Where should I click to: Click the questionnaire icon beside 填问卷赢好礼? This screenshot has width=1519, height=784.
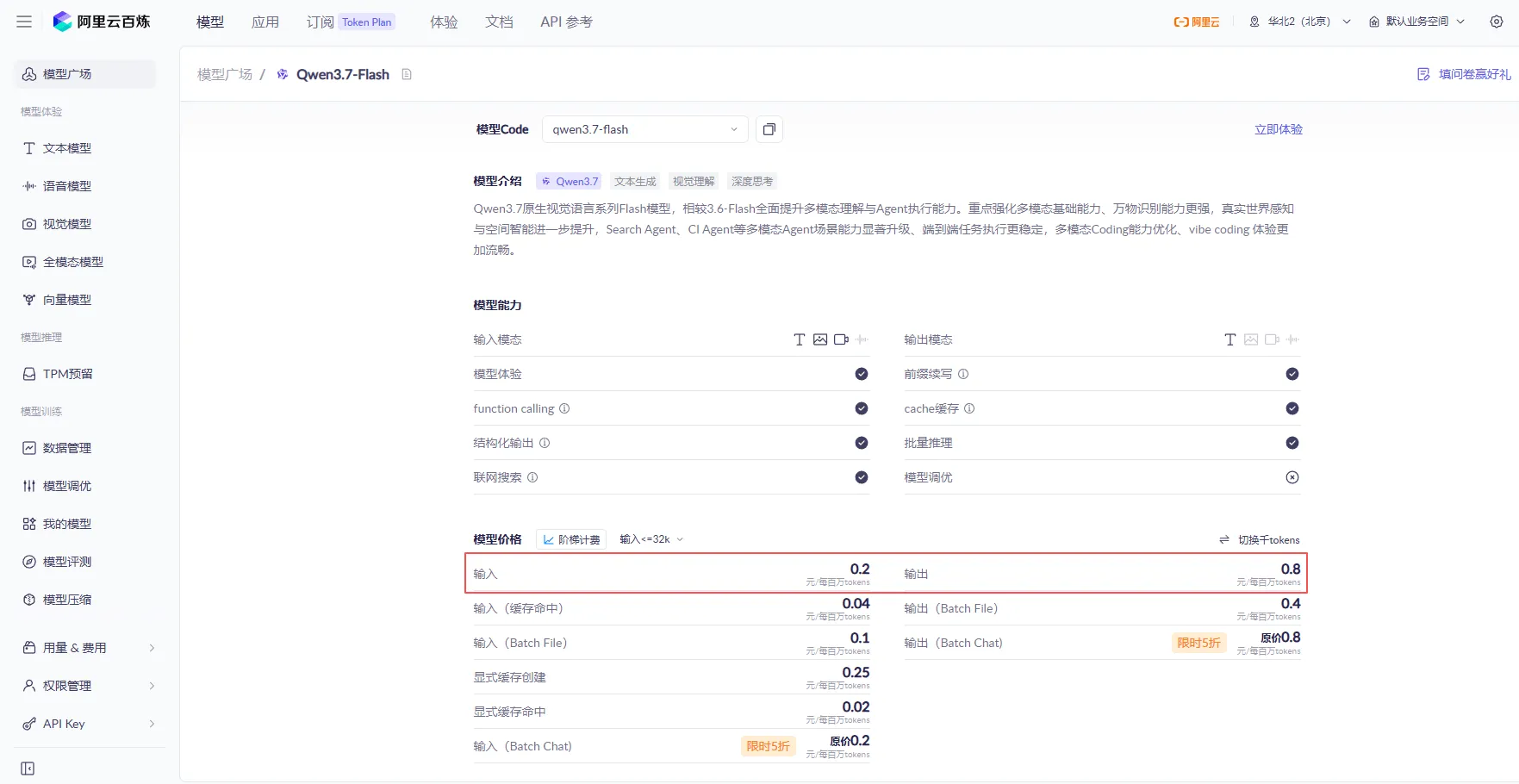1423,74
